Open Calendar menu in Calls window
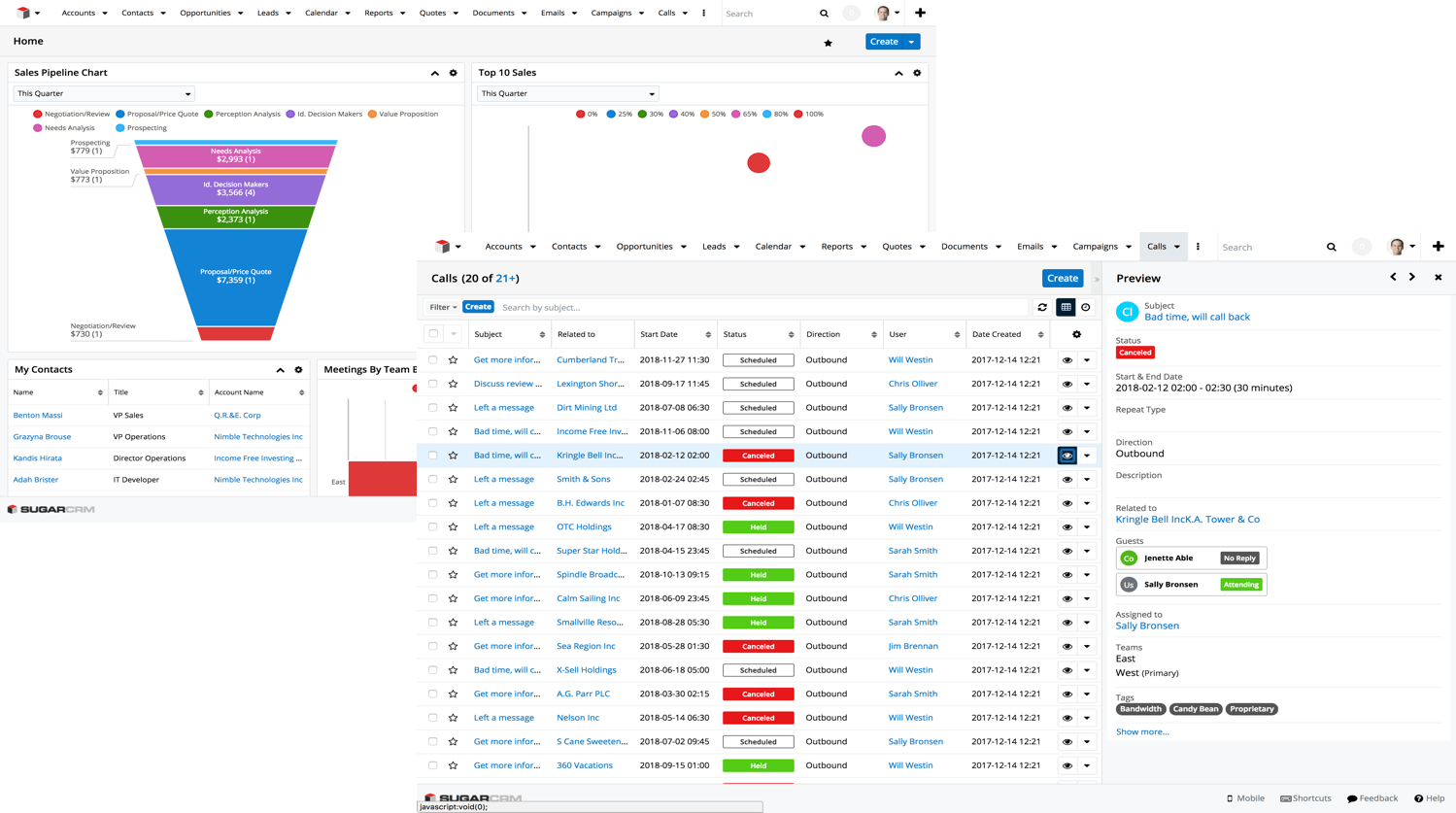The height and width of the screenshot is (813, 1456). point(780,247)
